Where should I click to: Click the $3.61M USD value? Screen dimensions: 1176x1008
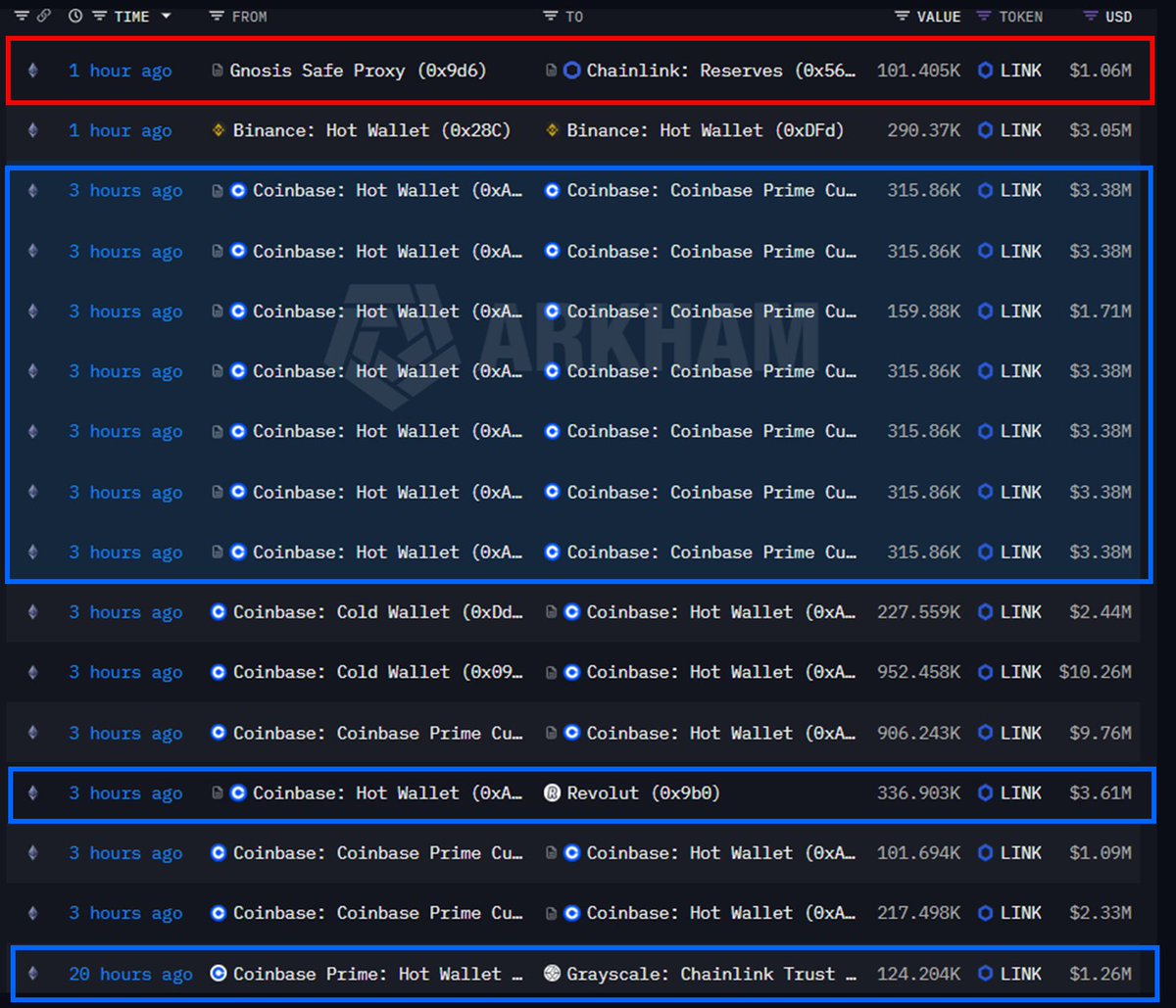(x=1101, y=792)
